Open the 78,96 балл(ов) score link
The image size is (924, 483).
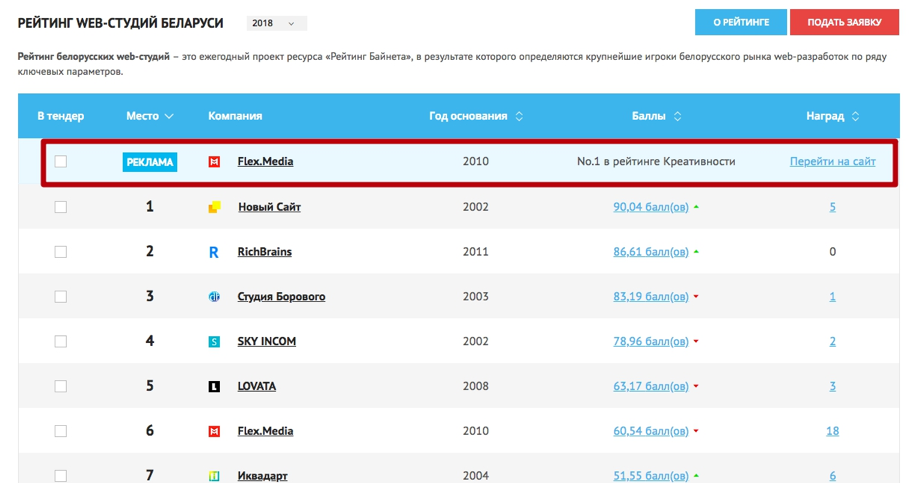[x=651, y=341]
